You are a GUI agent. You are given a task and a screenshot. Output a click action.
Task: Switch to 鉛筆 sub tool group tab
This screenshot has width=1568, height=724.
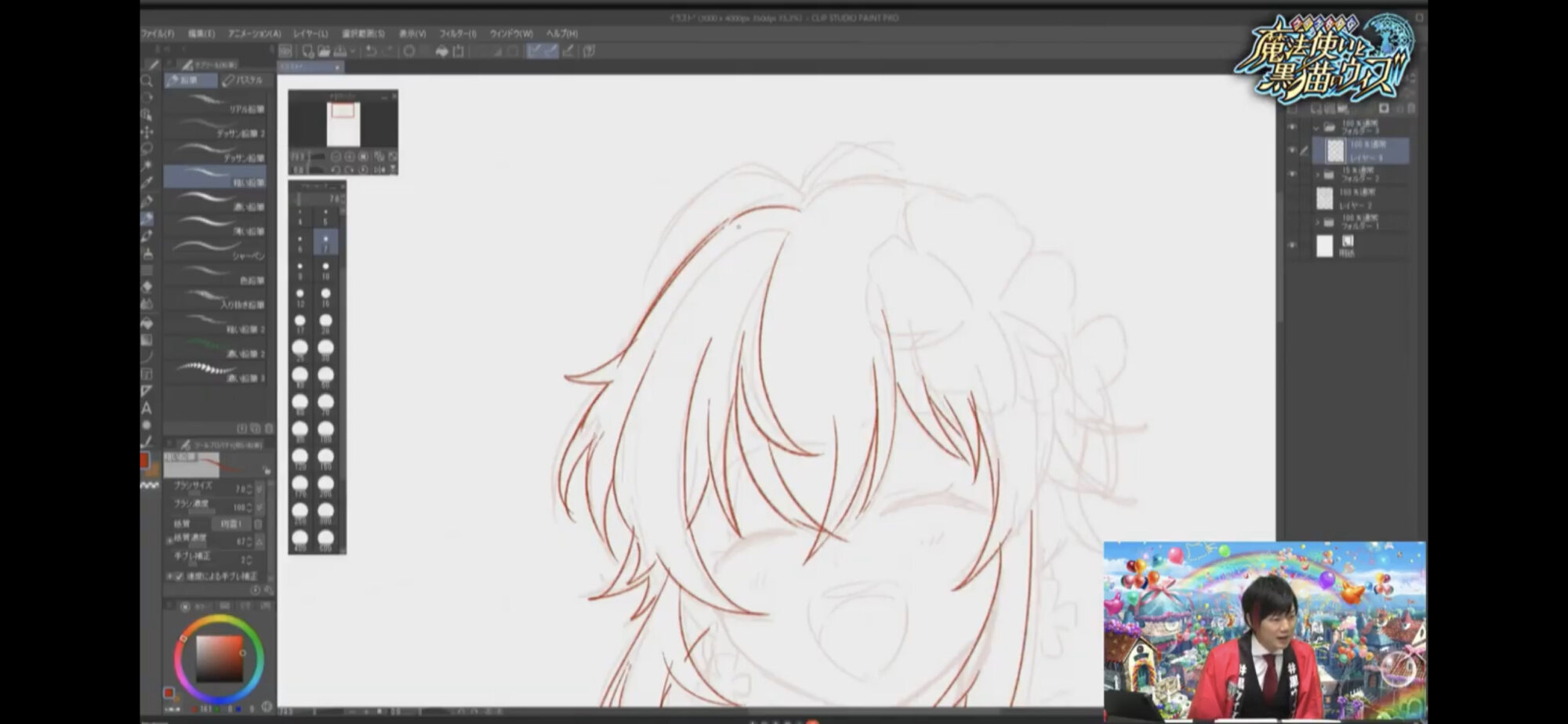click(191, 80)
